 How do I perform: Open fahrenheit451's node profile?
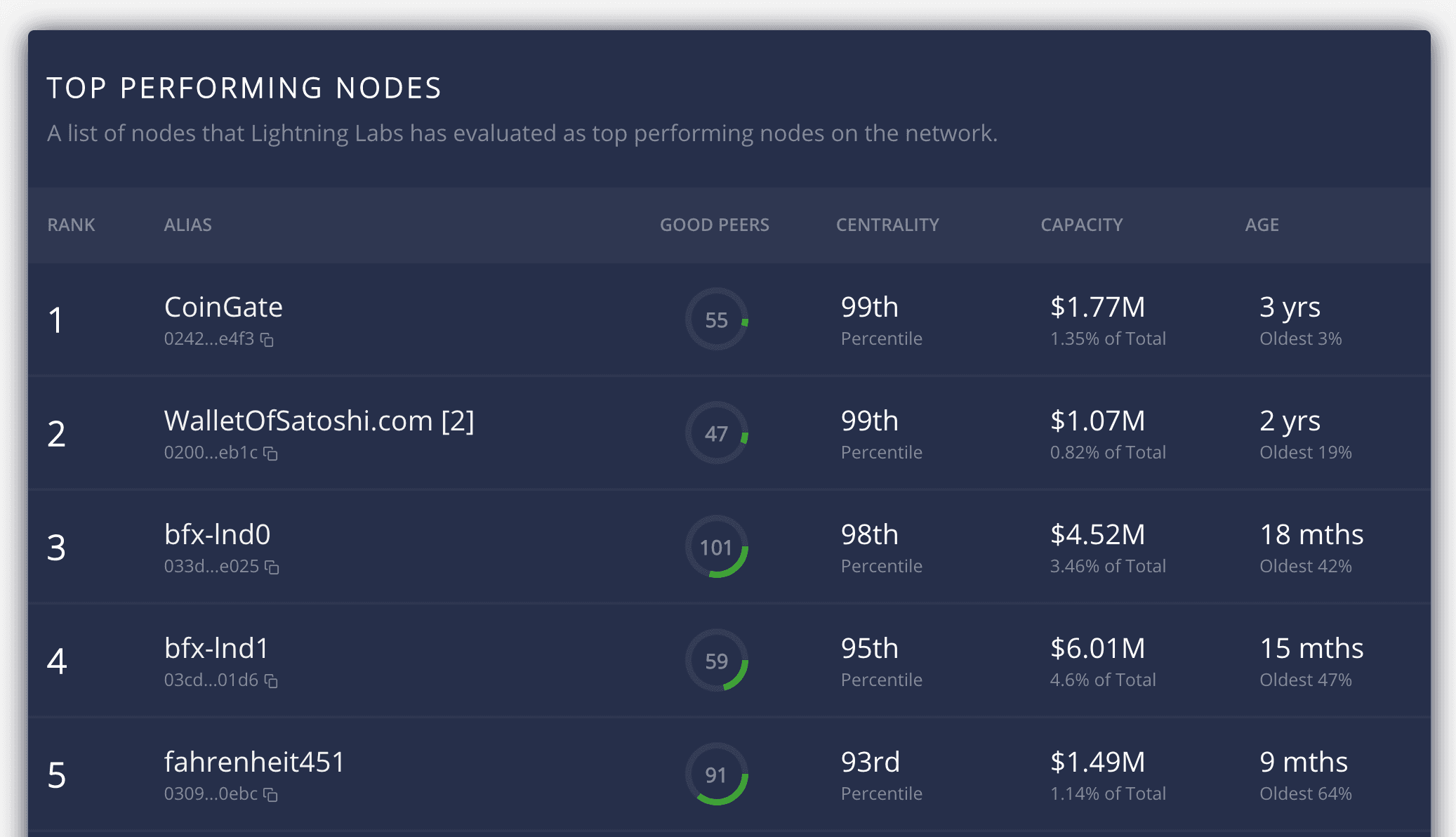pos(253,762)
